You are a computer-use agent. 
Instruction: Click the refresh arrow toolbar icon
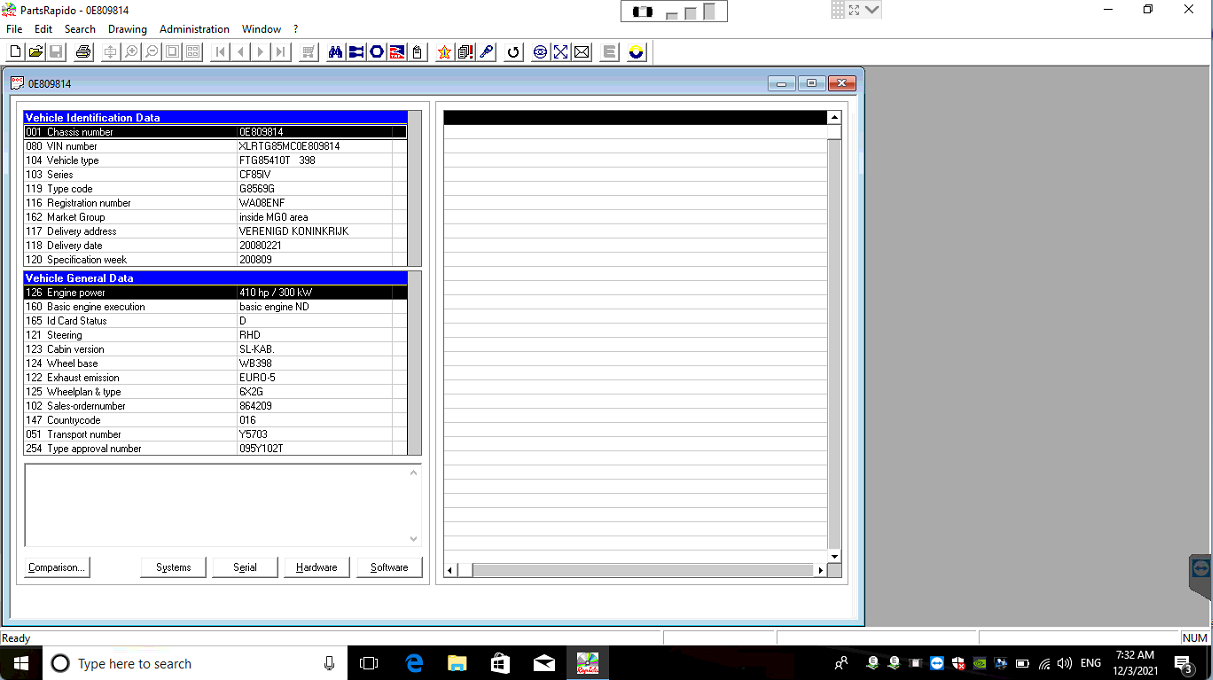[x=514, y=52]
